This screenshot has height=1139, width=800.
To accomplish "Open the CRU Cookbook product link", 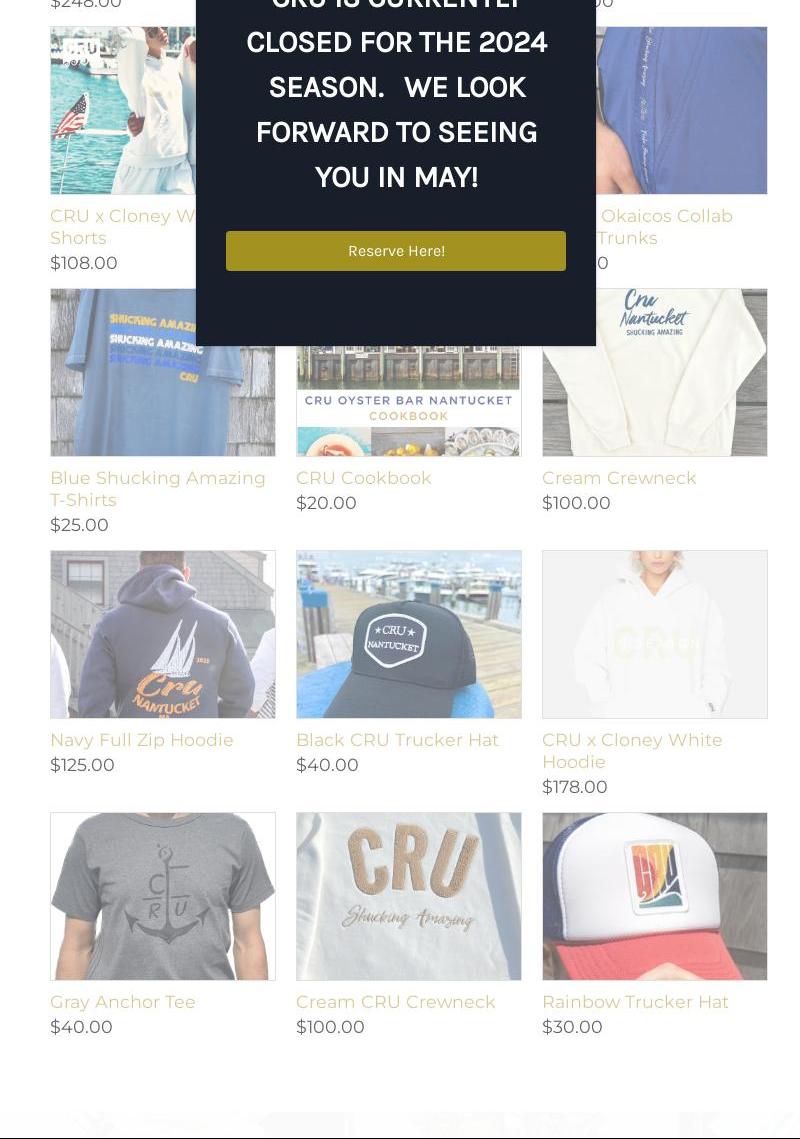I will (363, 478).
